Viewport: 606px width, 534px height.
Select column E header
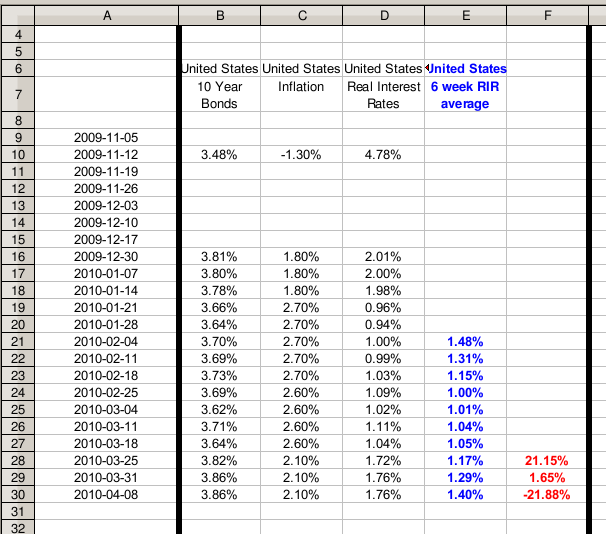point(466,15)
